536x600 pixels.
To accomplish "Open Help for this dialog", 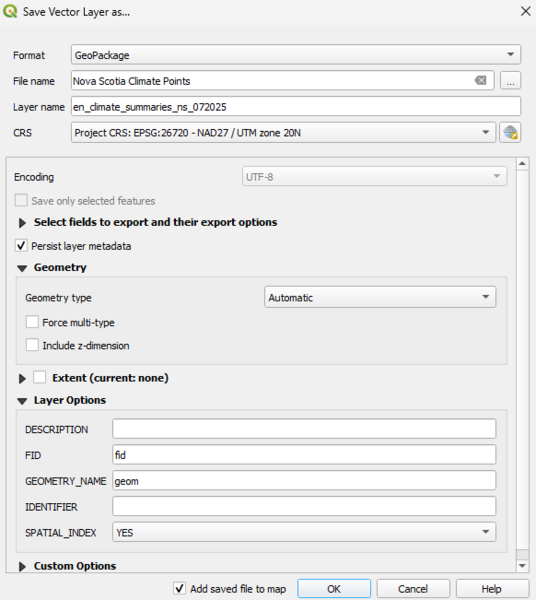I will click(492, 589).
